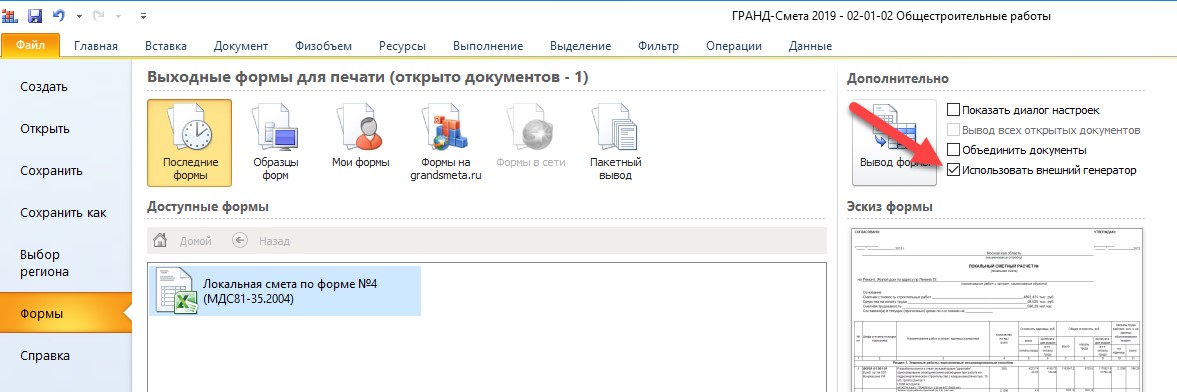Open Выбор региона in the File menu
Screen dimensions: 1177x392
(65, 263)
